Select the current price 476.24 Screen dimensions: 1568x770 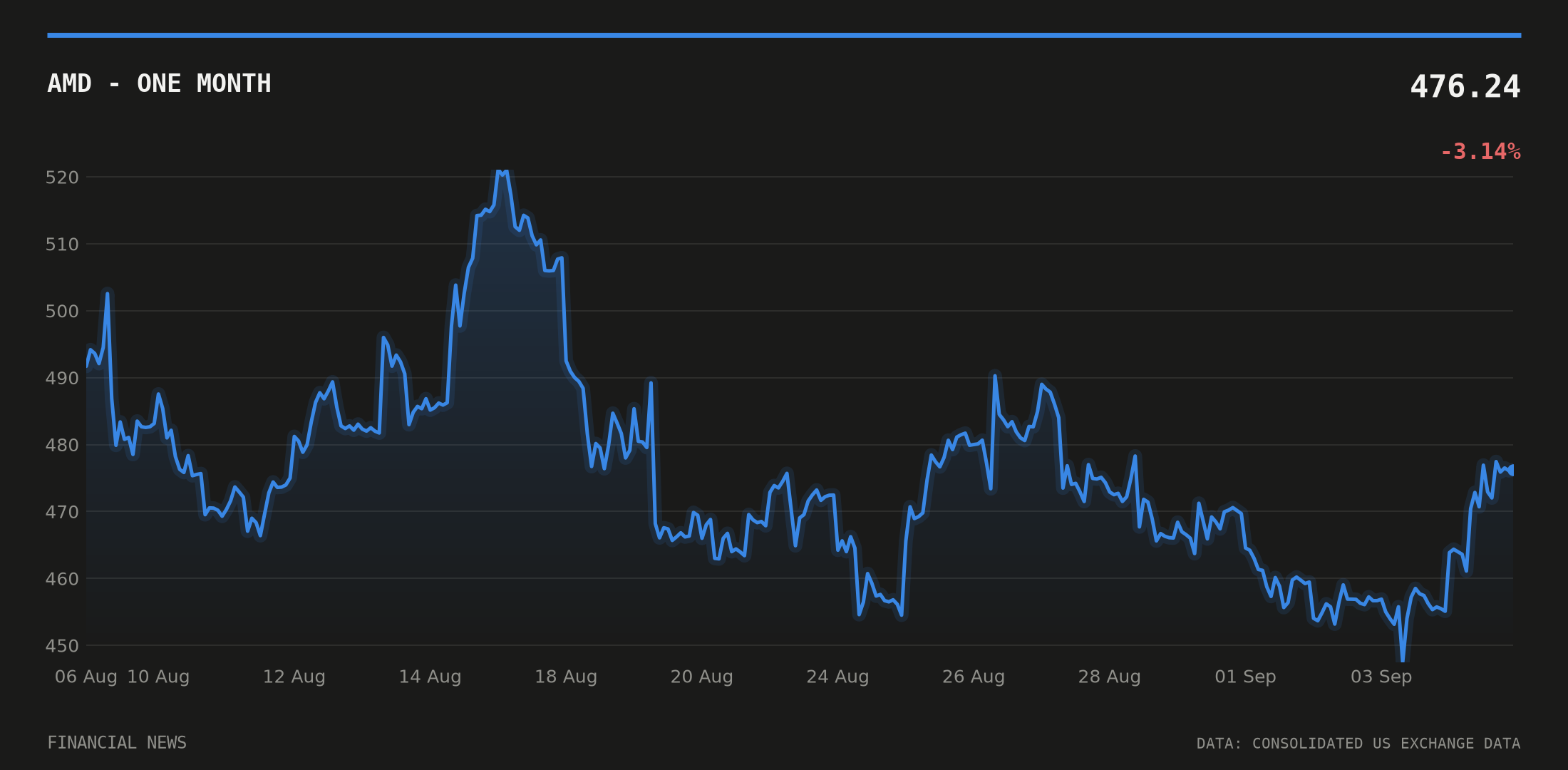[1465, 87]
